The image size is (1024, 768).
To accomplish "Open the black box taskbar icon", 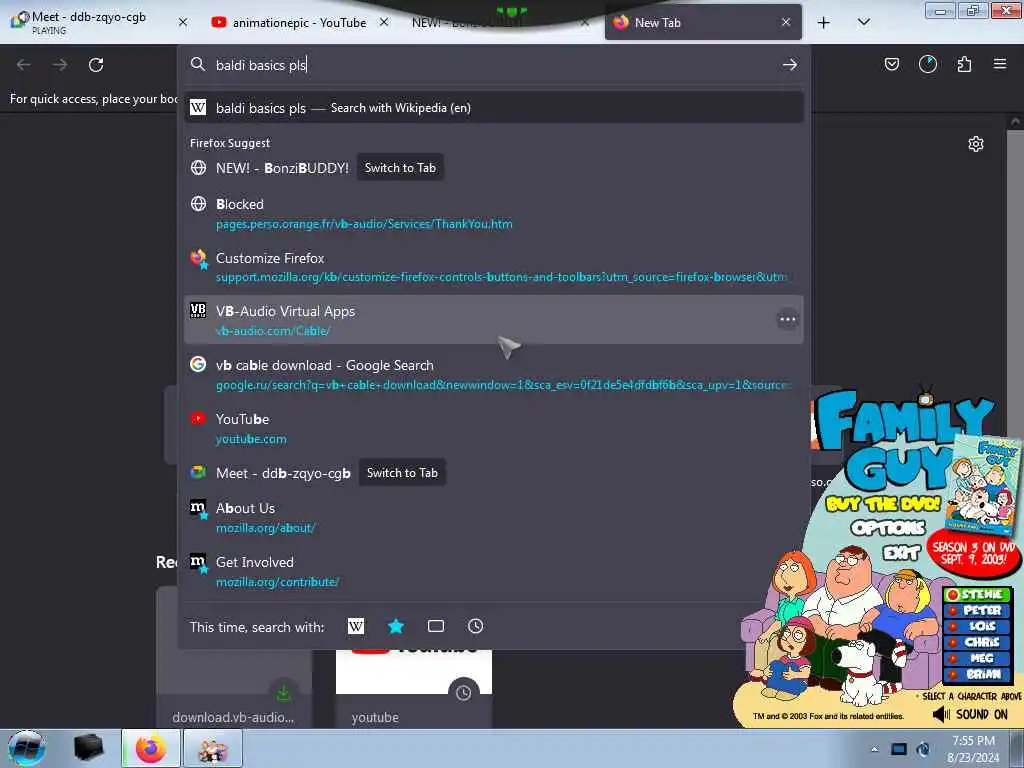I will (x=89, y=748).
